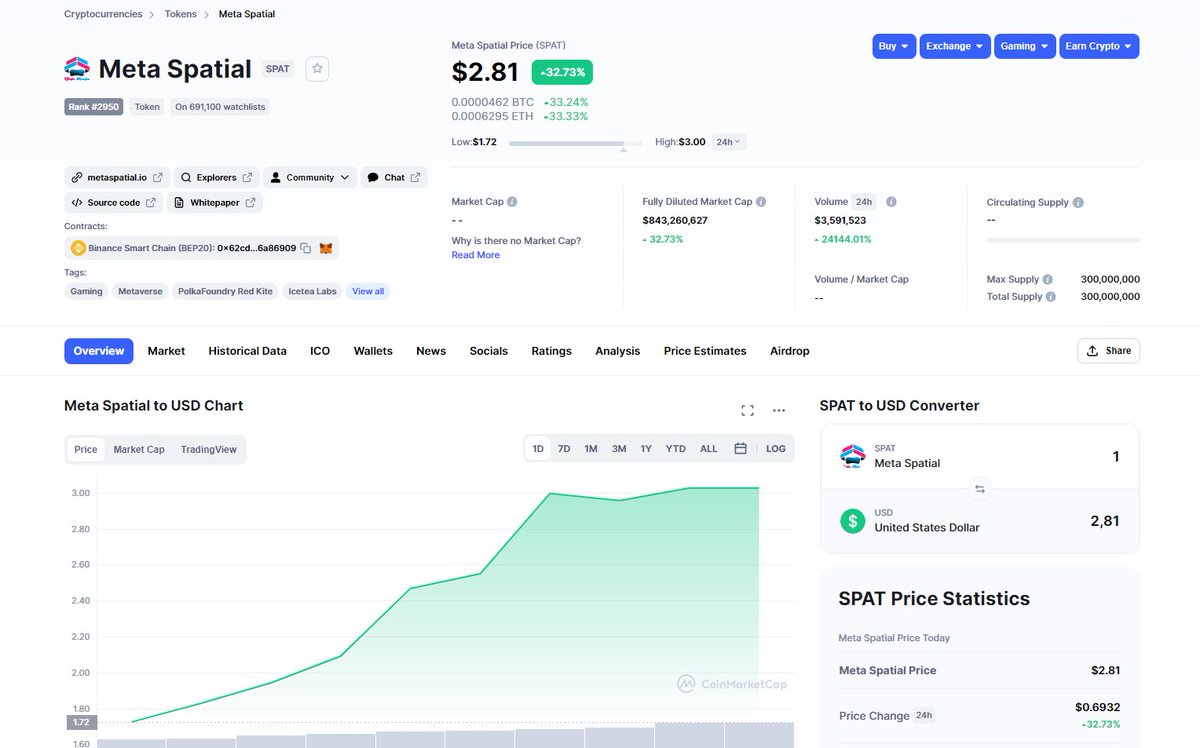This screenshot has width=1200, height=748.
Task: Open the Analysis tab
Action: [x=618, y=351]
